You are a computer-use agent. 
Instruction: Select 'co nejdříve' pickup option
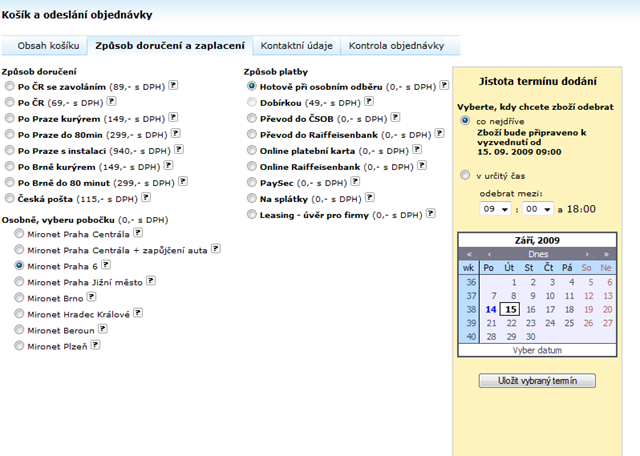tap(465, 120)
